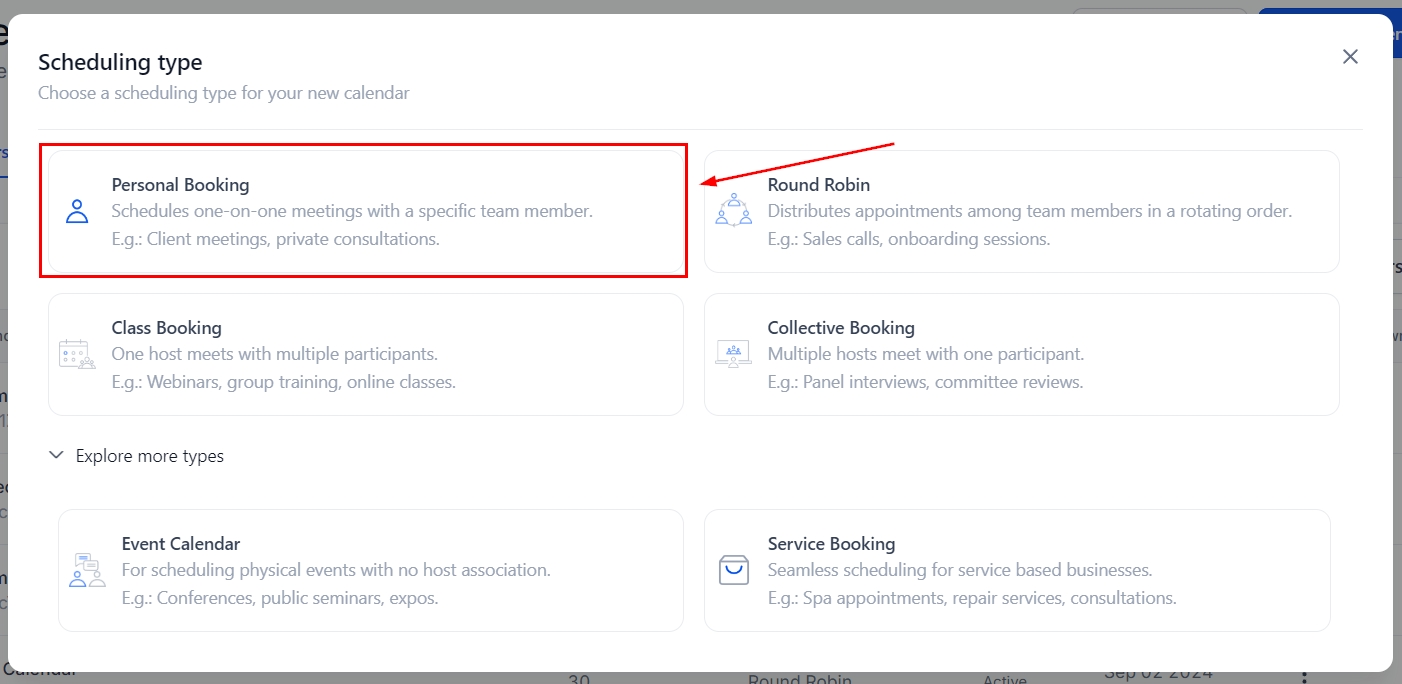This screenshot has width=1402, height=684.
Task: Click 'Seamless scheduling for service based businesses' text
Action: [959, 570]
